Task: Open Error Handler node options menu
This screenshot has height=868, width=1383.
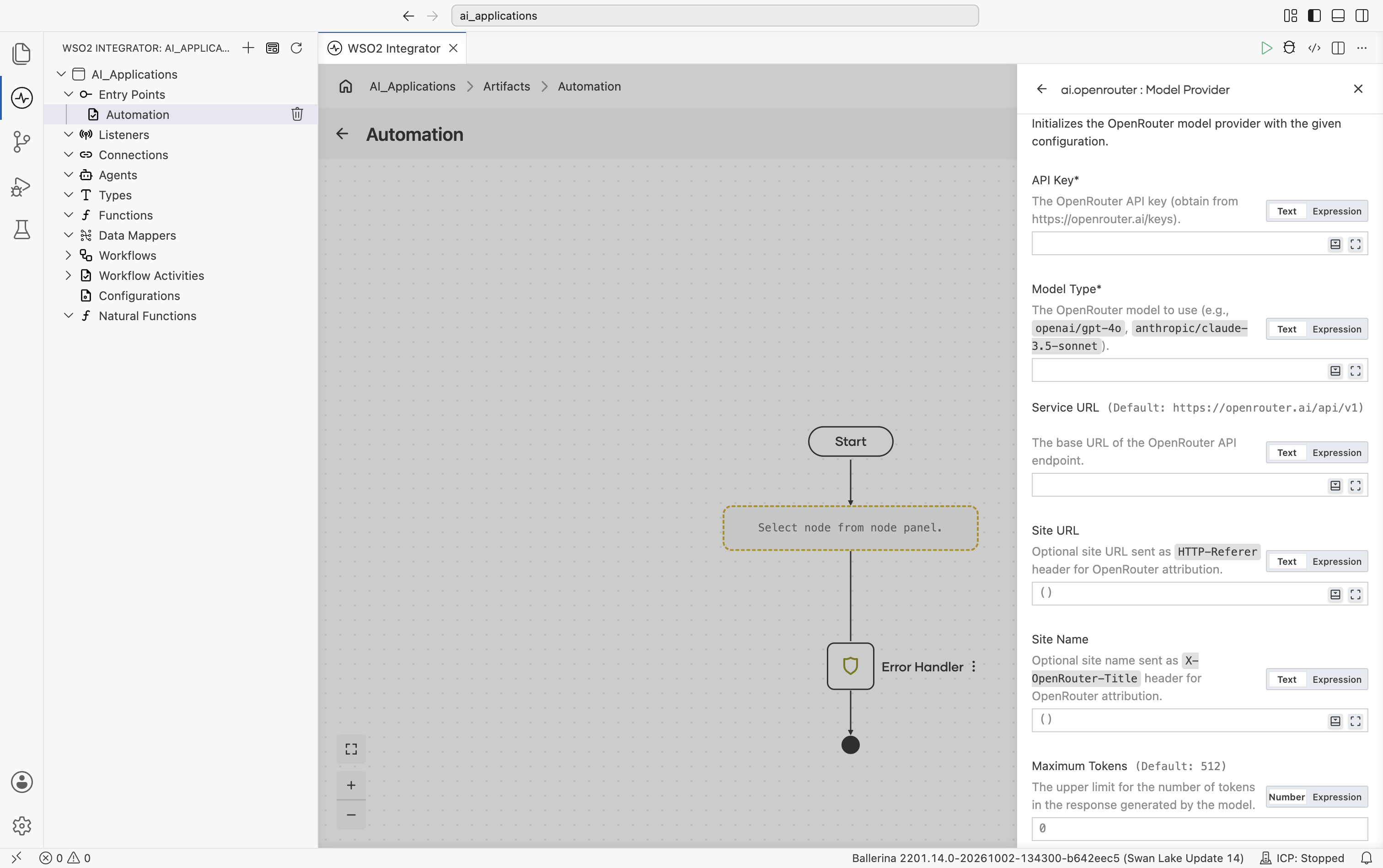Action: pyautogui.click(x=974, y=666)
